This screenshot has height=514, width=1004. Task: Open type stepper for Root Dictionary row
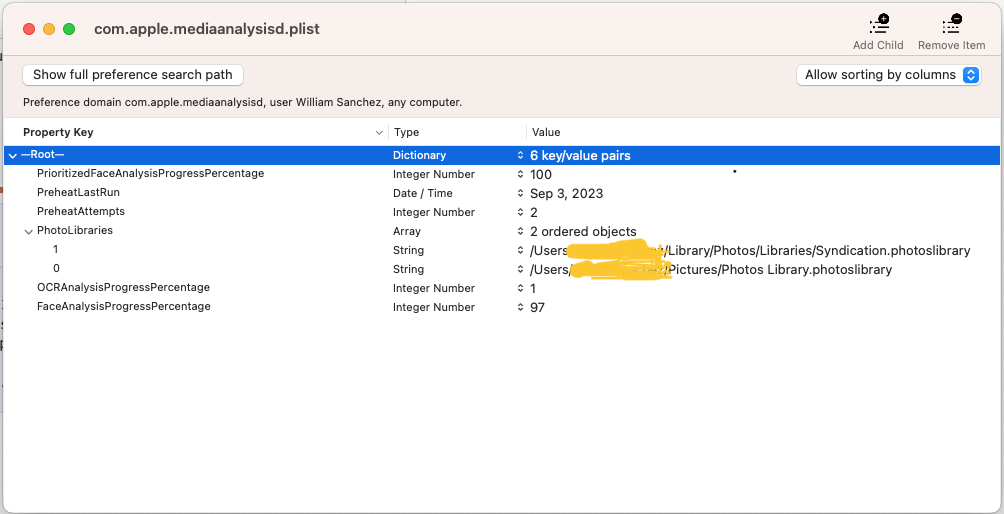(x=520, y=156)
